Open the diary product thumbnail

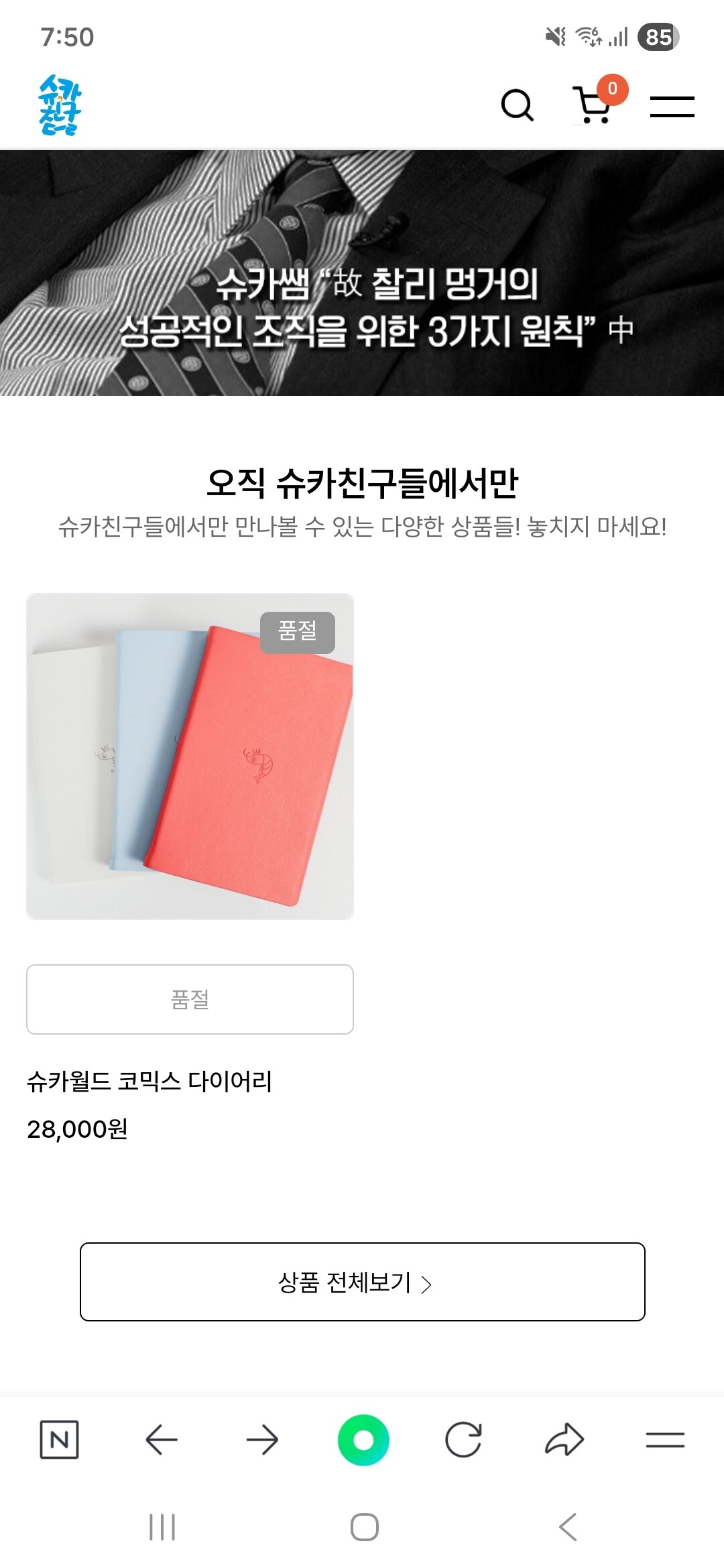coord(190,756)
